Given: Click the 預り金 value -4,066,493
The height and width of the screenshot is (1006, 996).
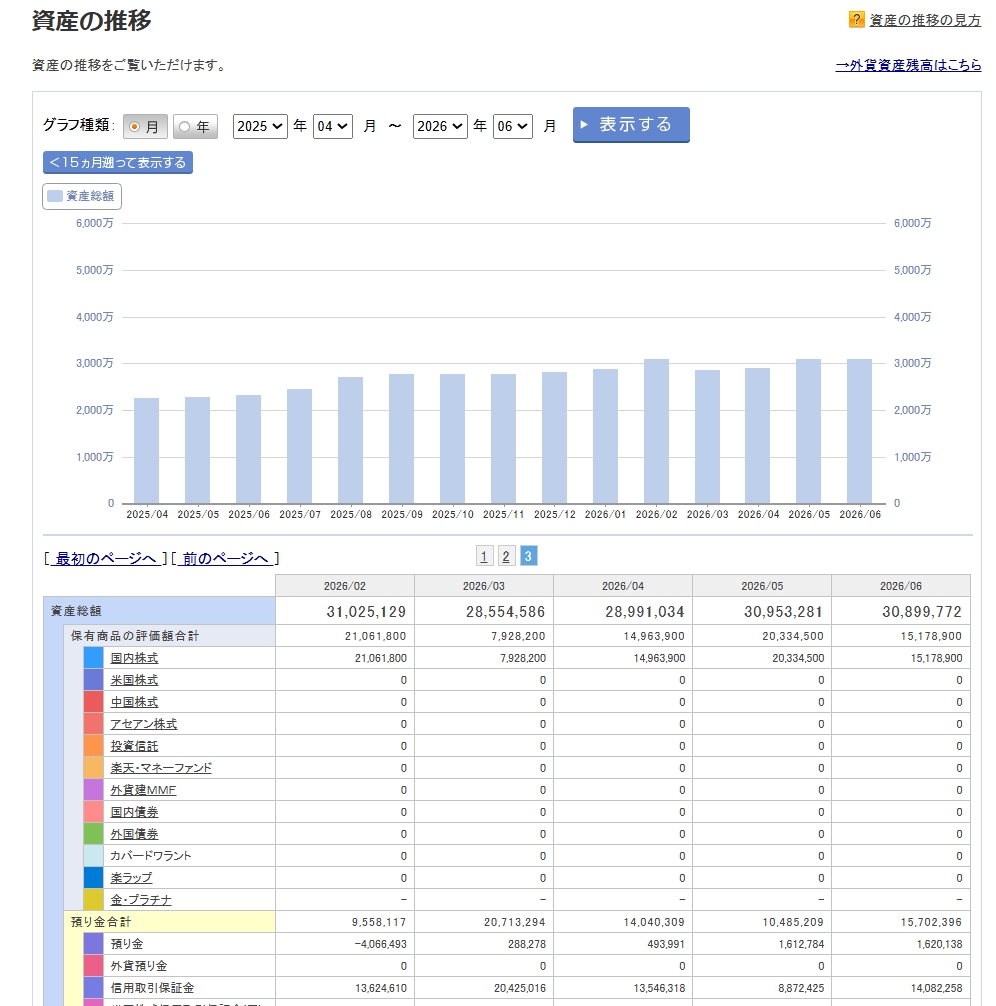Looking at the screenshot, I should pos(381,944).
